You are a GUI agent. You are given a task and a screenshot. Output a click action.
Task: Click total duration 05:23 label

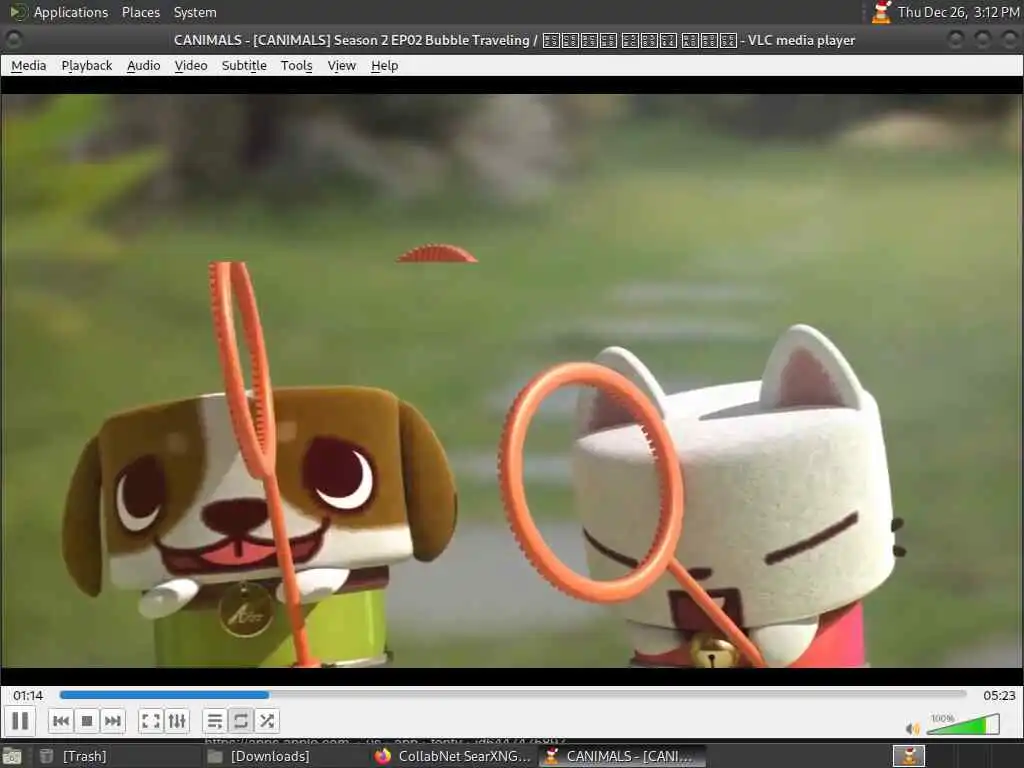(999, 696)
